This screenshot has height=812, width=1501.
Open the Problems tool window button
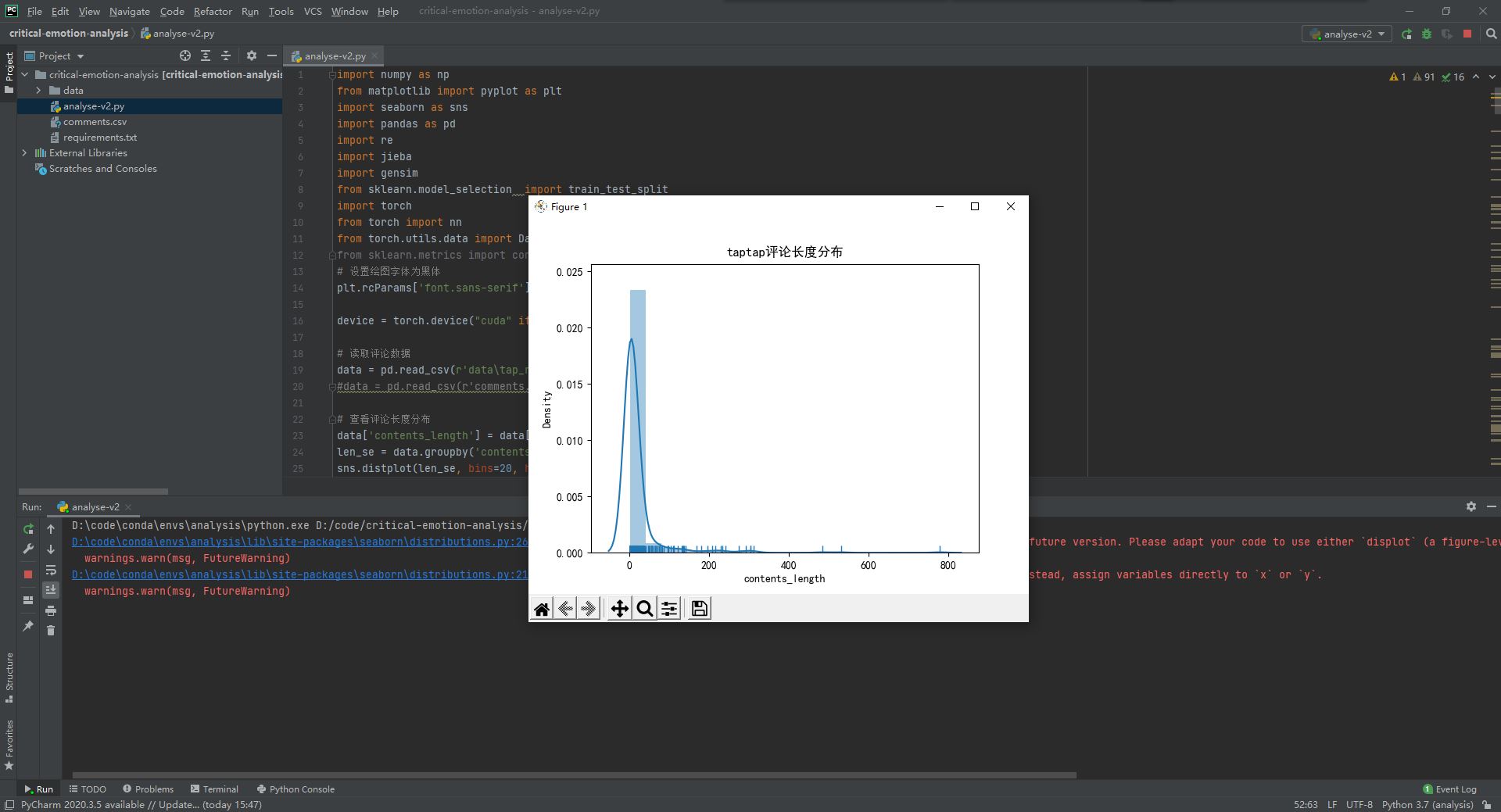click(148, 789)
